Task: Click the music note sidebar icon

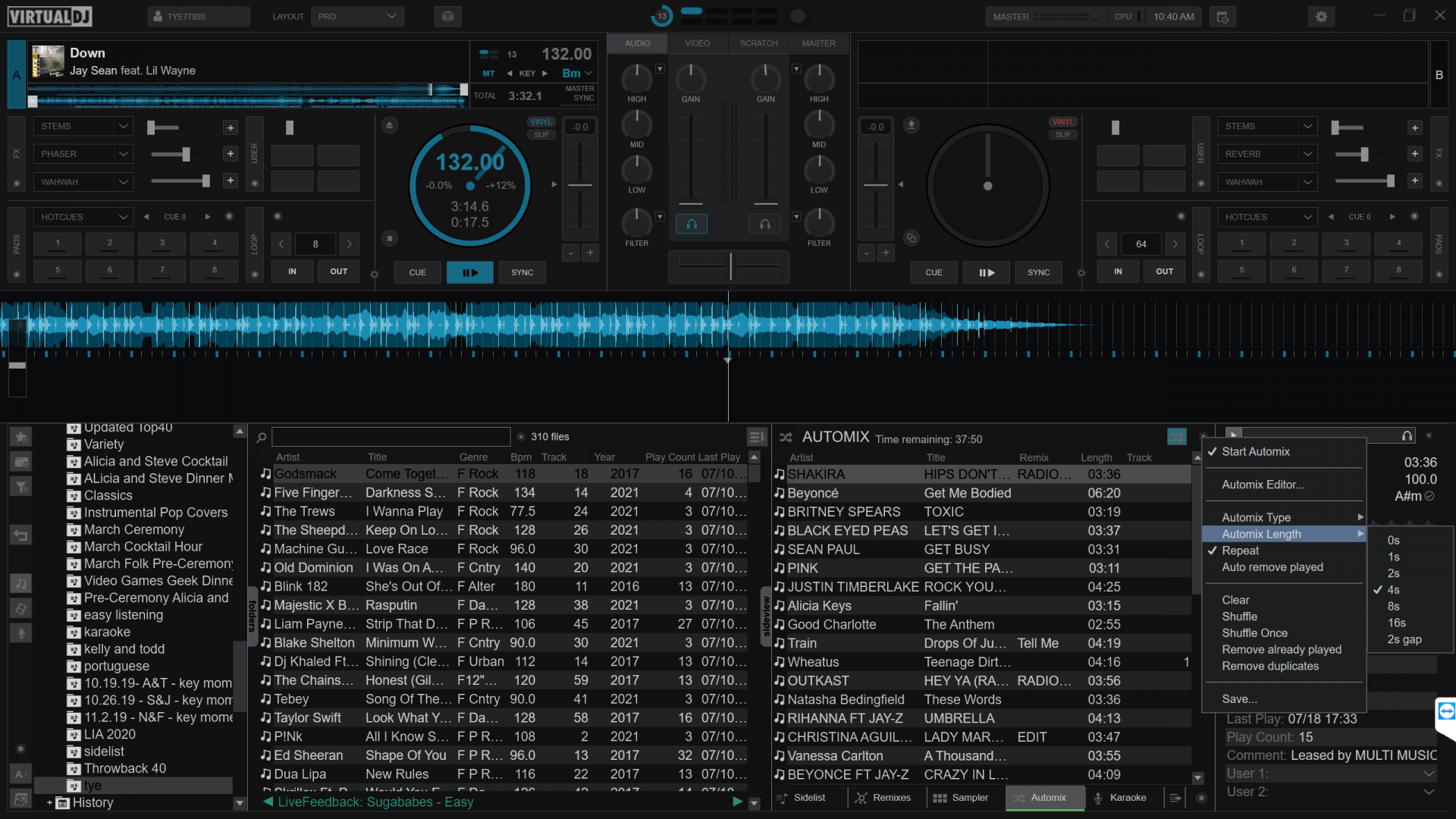Action: click(x=21, y=583)
